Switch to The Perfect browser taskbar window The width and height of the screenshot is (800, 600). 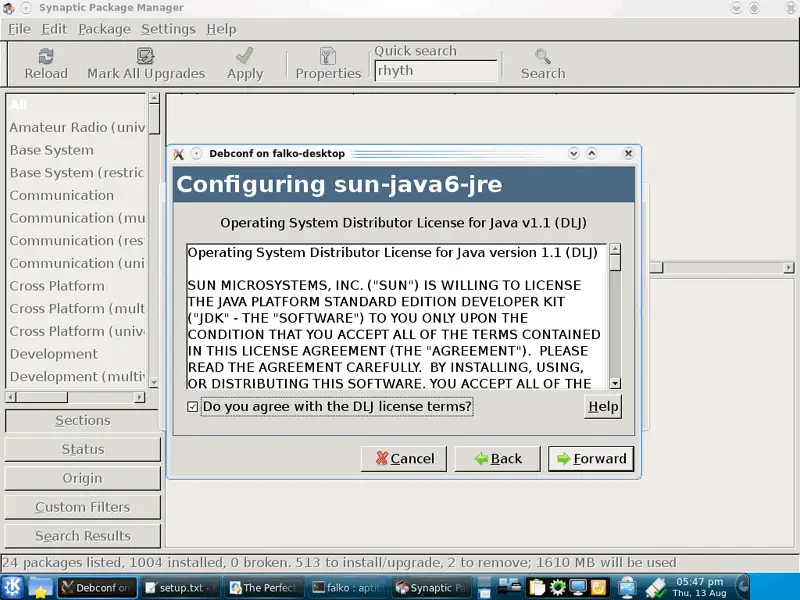(265, 588)
